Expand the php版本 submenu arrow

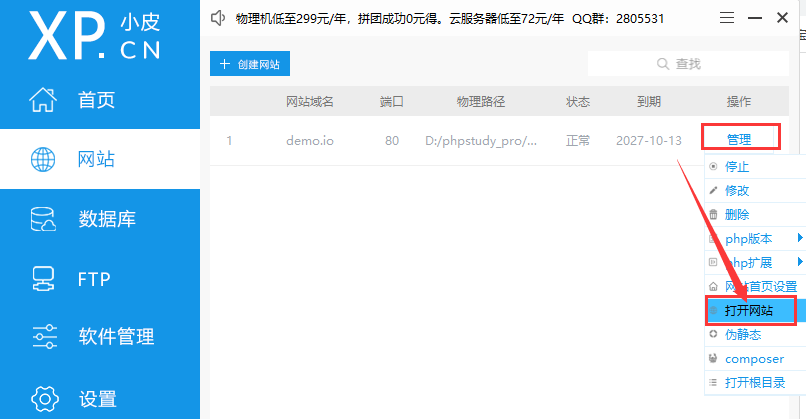click(x=799, y=238)
